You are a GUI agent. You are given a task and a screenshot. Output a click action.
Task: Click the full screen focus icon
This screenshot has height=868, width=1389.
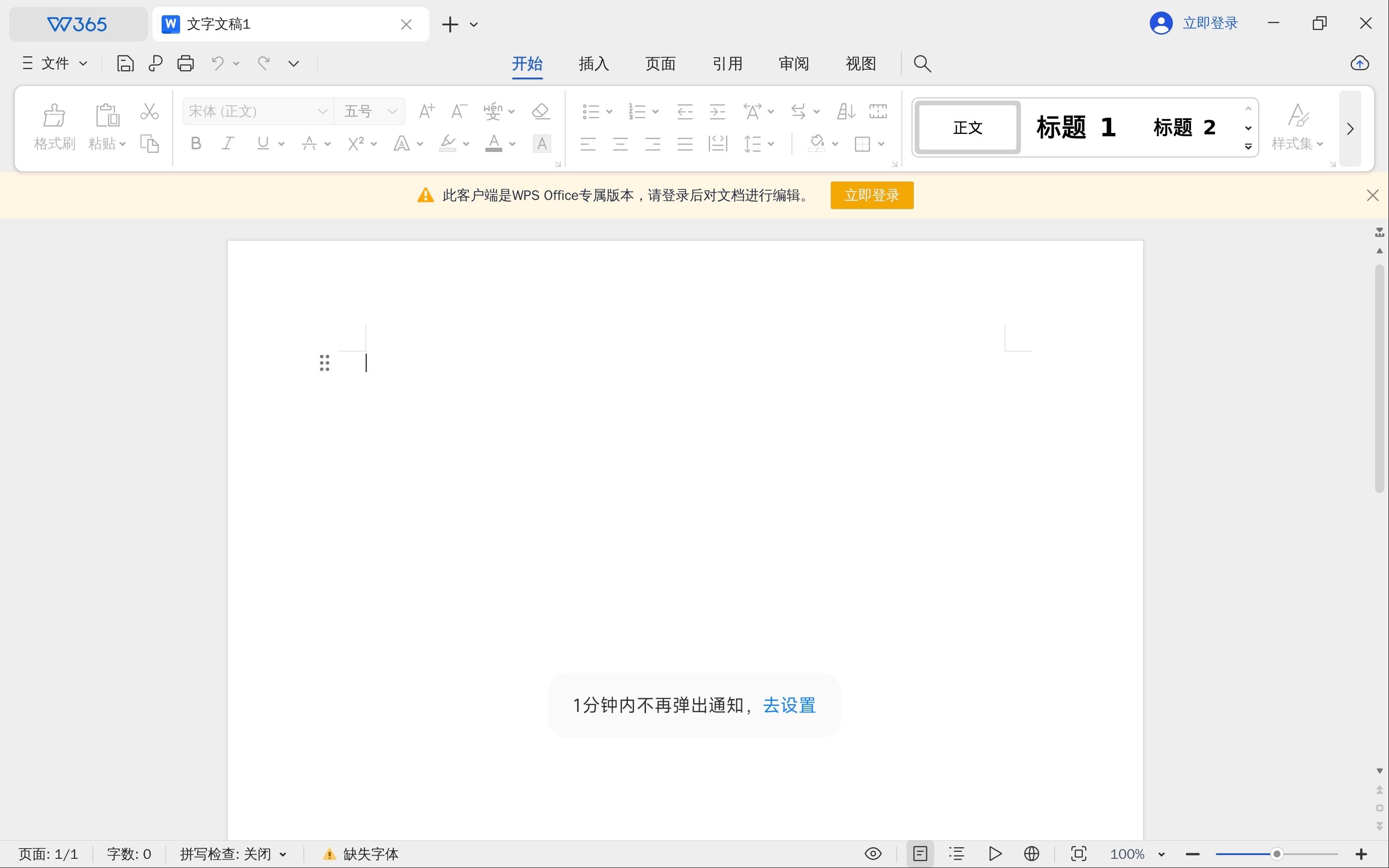click(1079, 854)
